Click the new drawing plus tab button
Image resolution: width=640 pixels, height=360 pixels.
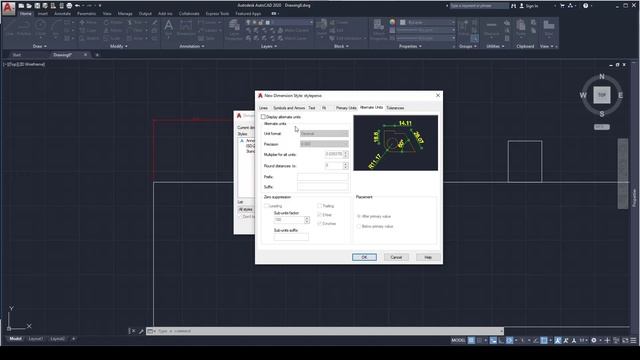click(97, 55)
